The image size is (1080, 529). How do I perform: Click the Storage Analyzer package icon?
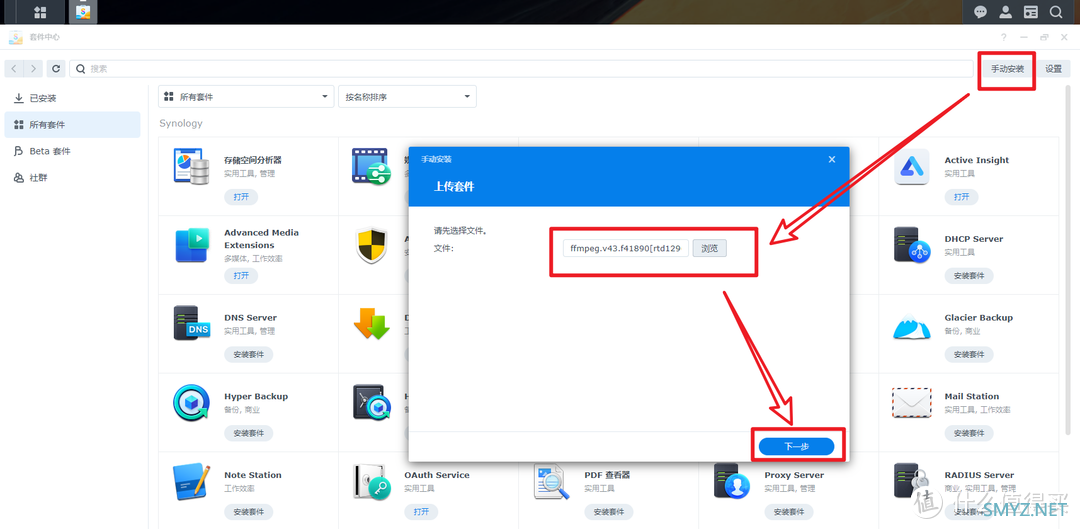[191, 166]
